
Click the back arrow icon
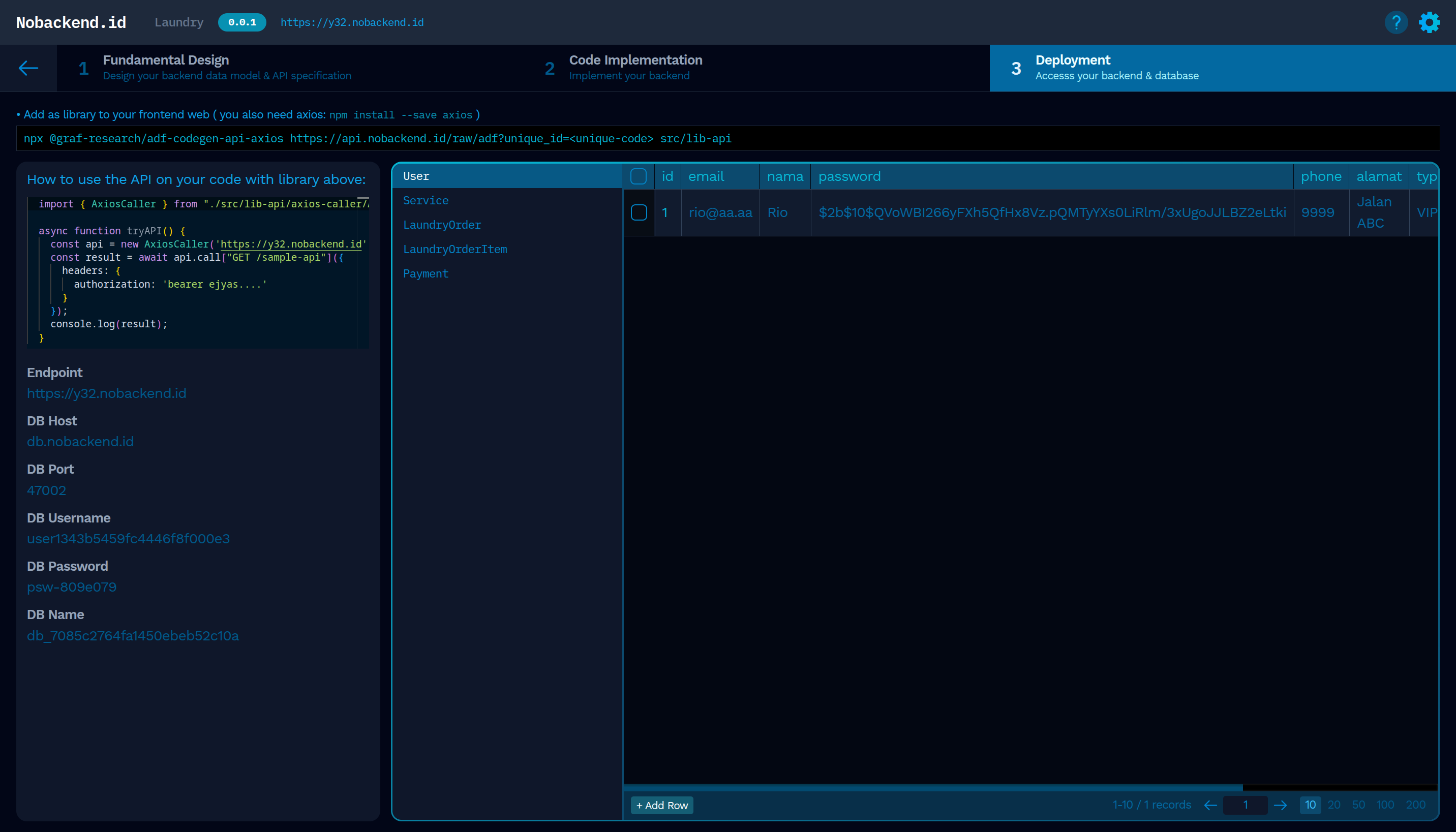tap(28, 68)
